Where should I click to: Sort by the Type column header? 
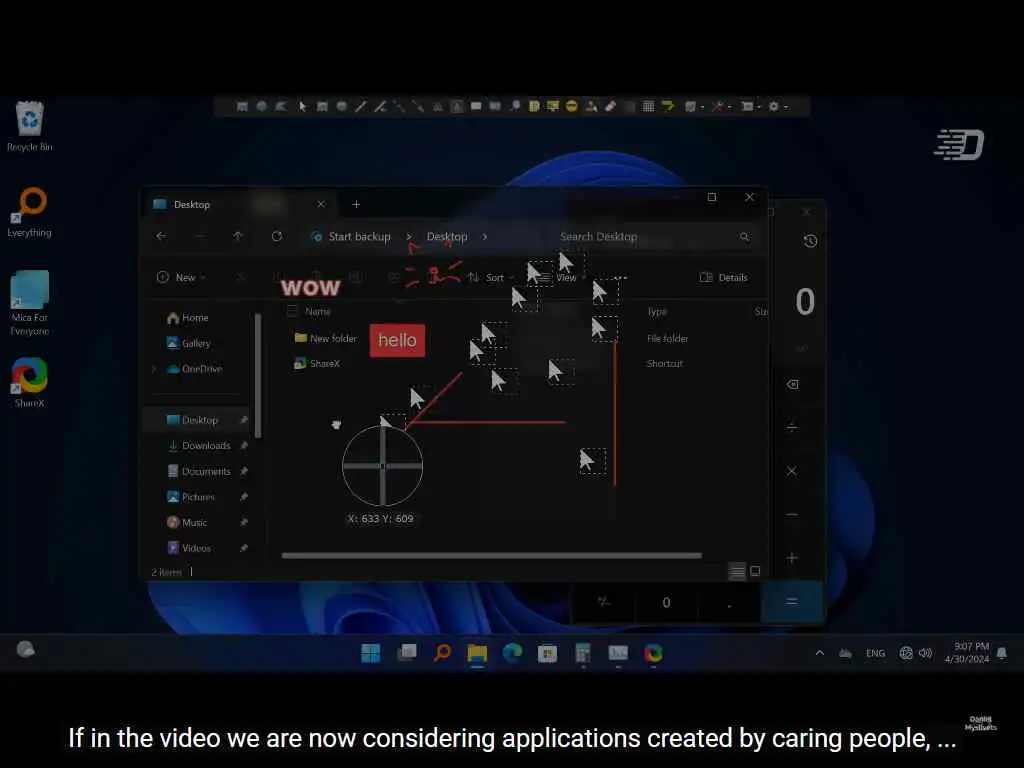657,312
